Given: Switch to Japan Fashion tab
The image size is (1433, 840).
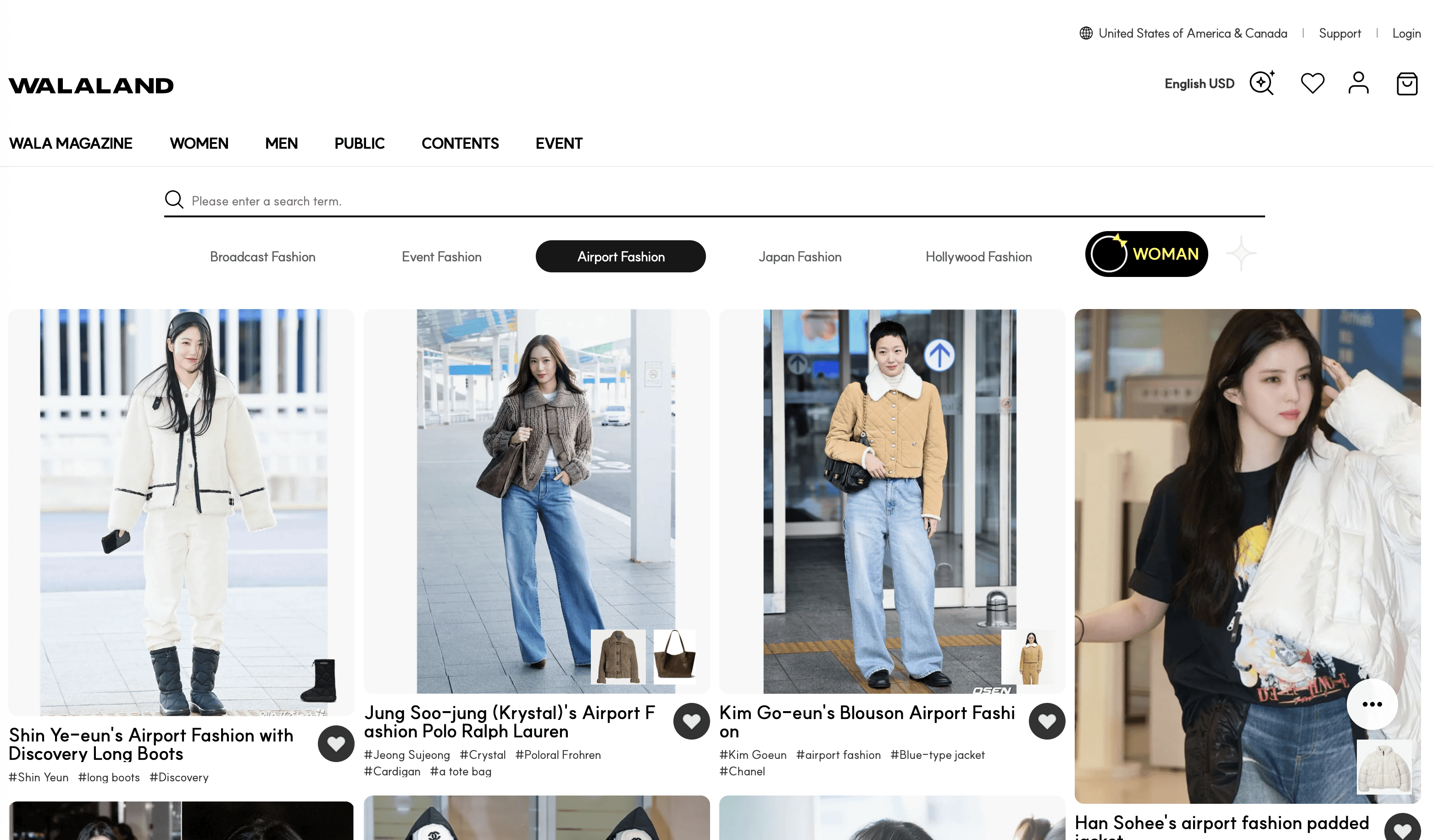Looking at the screenshot, I should tap(800, 257).
